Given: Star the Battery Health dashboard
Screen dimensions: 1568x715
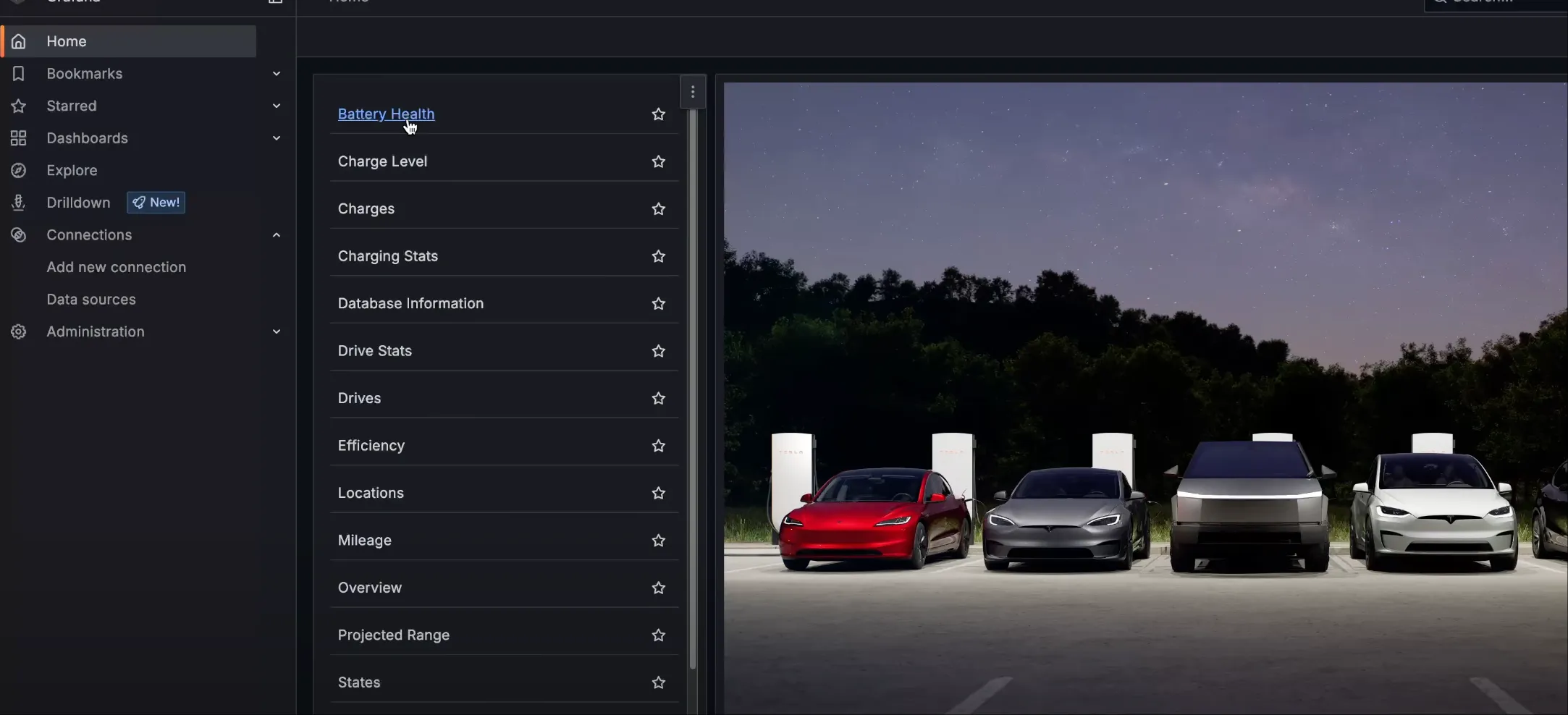Looking at the screenshot, I should (x=658, y=114).
